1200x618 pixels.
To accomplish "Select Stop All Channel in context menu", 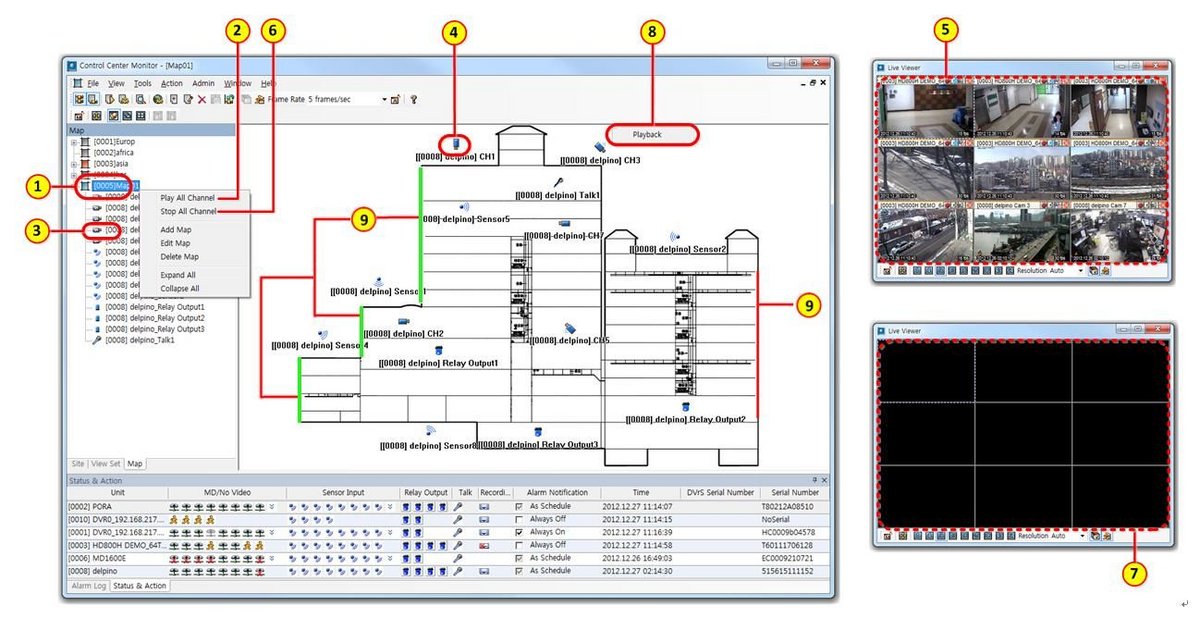I will (x=188, y=211).
